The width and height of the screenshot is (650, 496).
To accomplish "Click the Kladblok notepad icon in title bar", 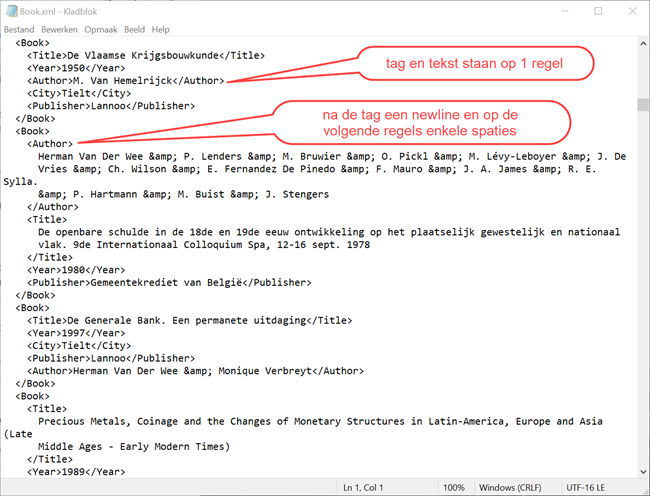I will (x=12, y=11).
